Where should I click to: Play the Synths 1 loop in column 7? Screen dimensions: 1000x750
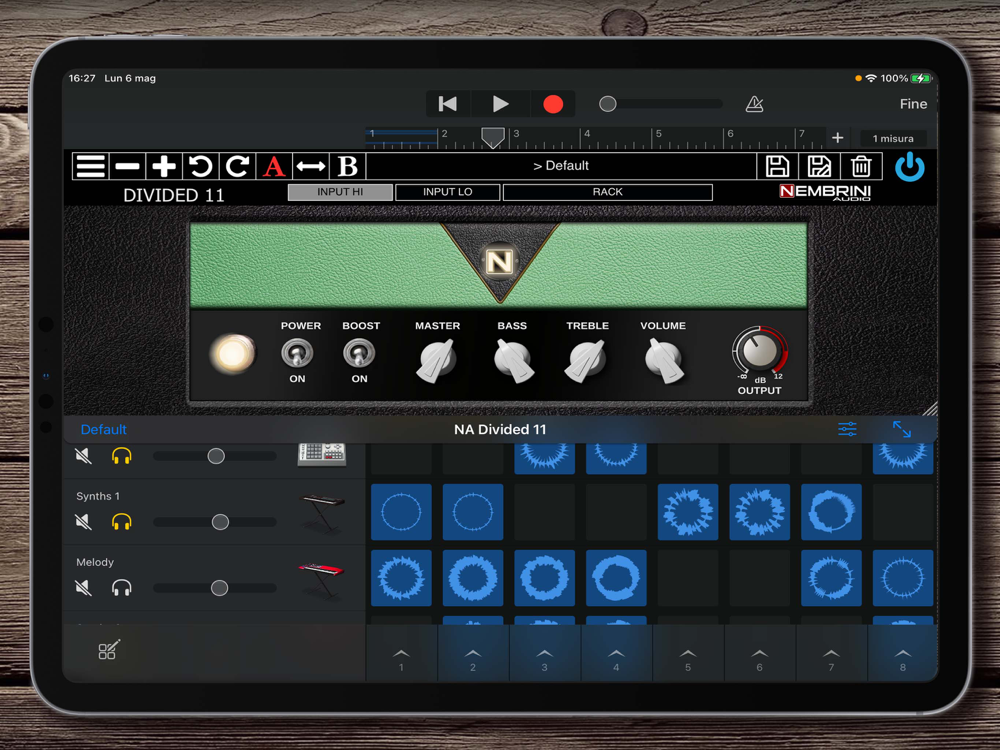tap(831, 512)
